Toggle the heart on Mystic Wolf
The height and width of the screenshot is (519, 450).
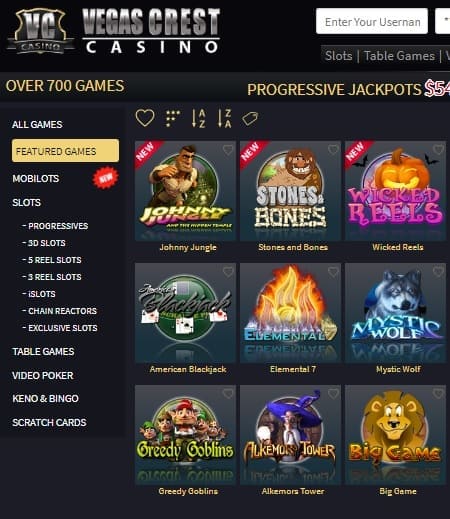(x=438, y=272)
